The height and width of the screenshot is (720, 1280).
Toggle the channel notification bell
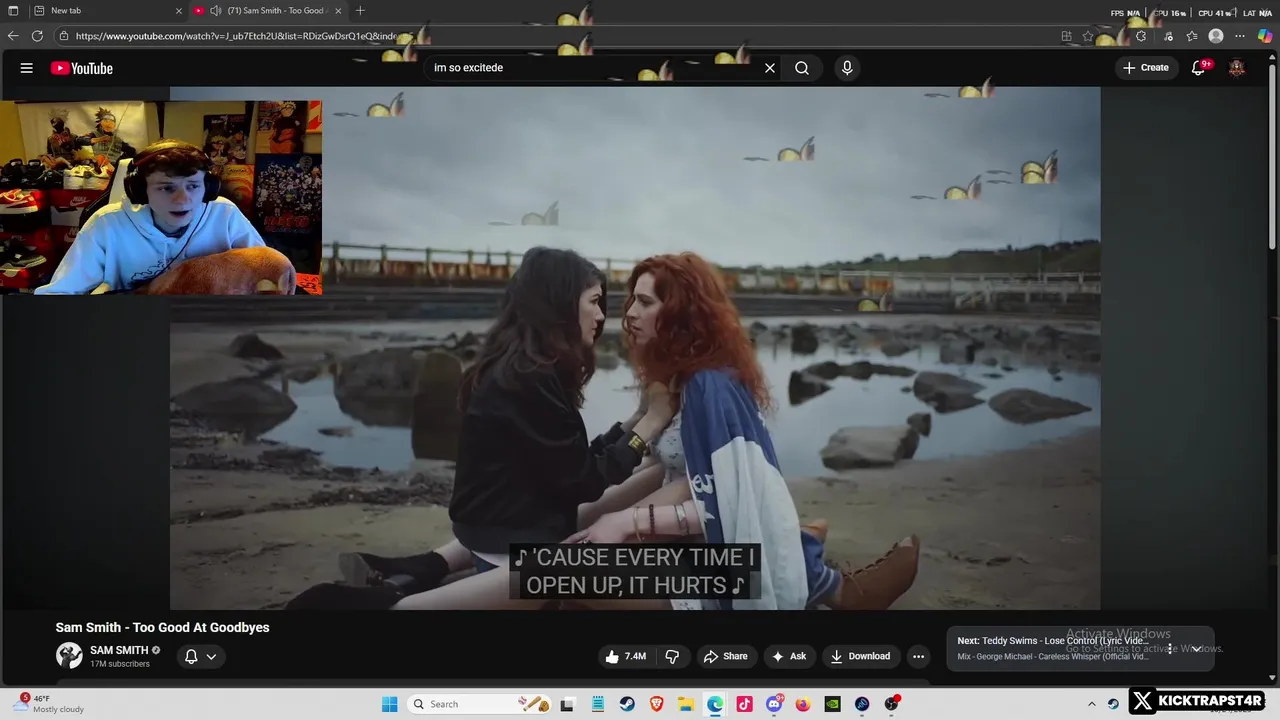[191, 657]
